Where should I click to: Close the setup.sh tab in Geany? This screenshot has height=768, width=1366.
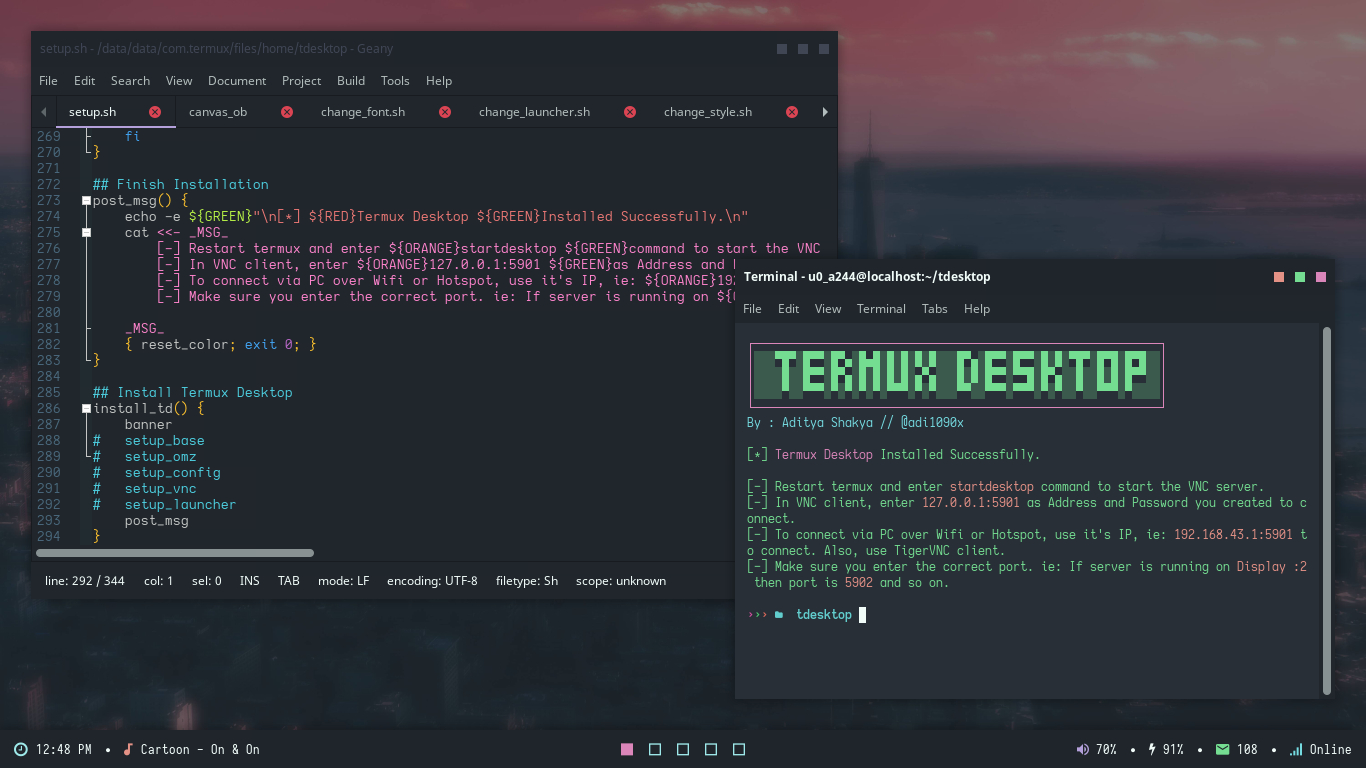[x=155, y=112]
